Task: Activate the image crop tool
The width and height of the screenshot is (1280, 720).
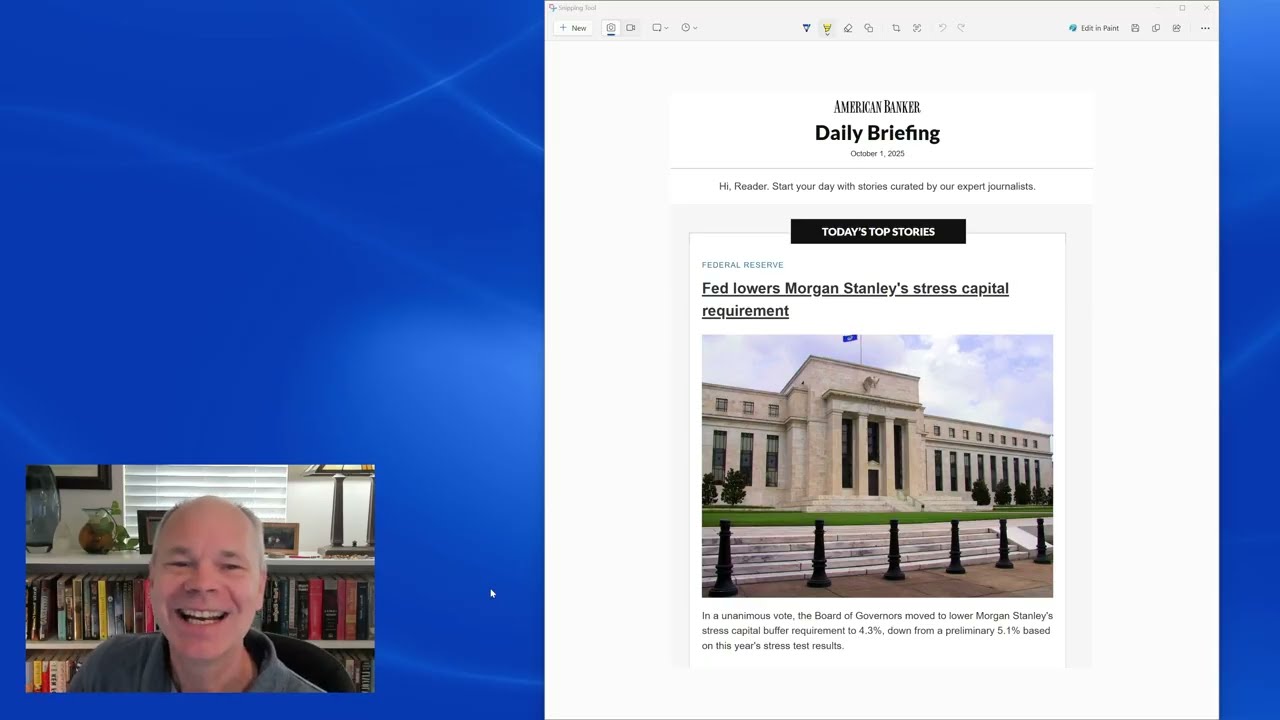Action: click(x=896, y=28)
